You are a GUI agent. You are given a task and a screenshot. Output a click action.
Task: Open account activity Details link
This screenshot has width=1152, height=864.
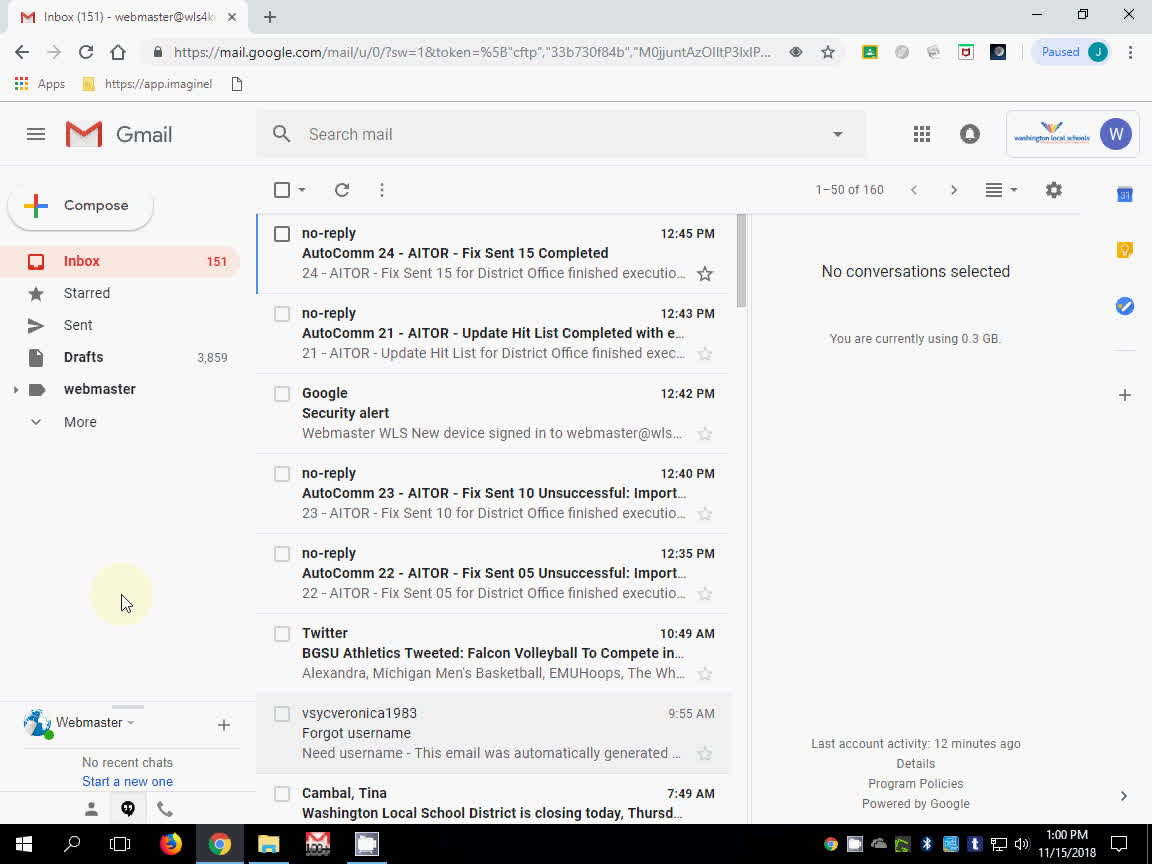click(915, 763)
